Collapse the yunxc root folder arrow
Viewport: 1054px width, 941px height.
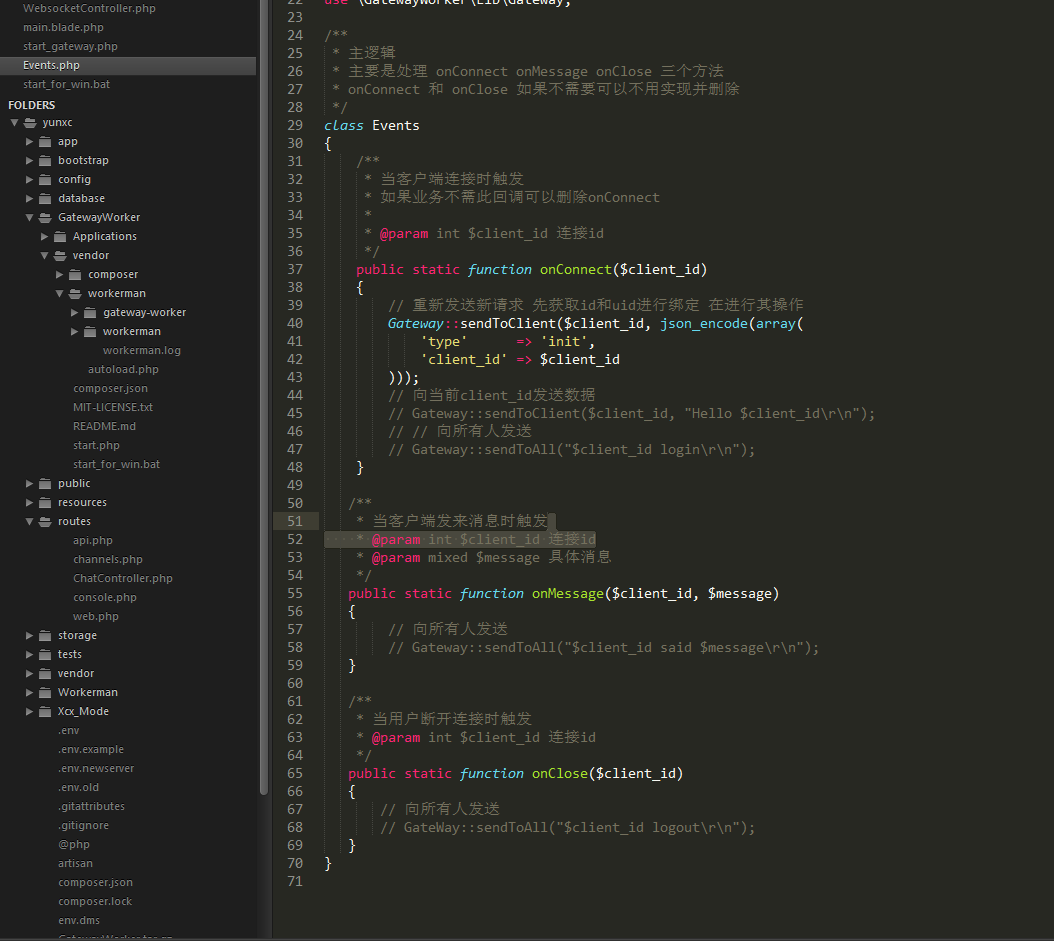click(x=14, y=123)
